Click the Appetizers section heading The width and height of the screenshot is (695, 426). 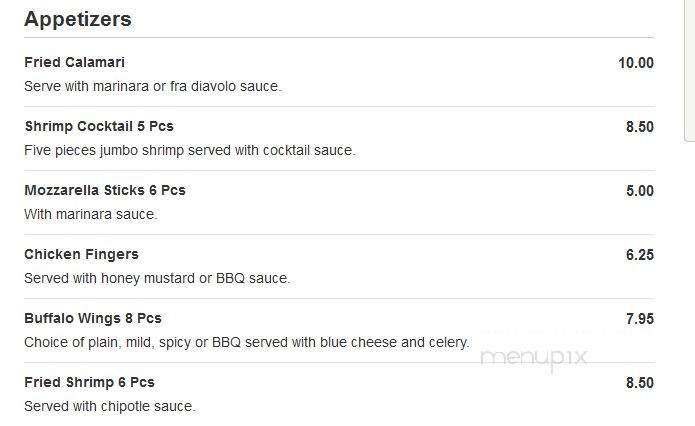(x=78, y=20)
